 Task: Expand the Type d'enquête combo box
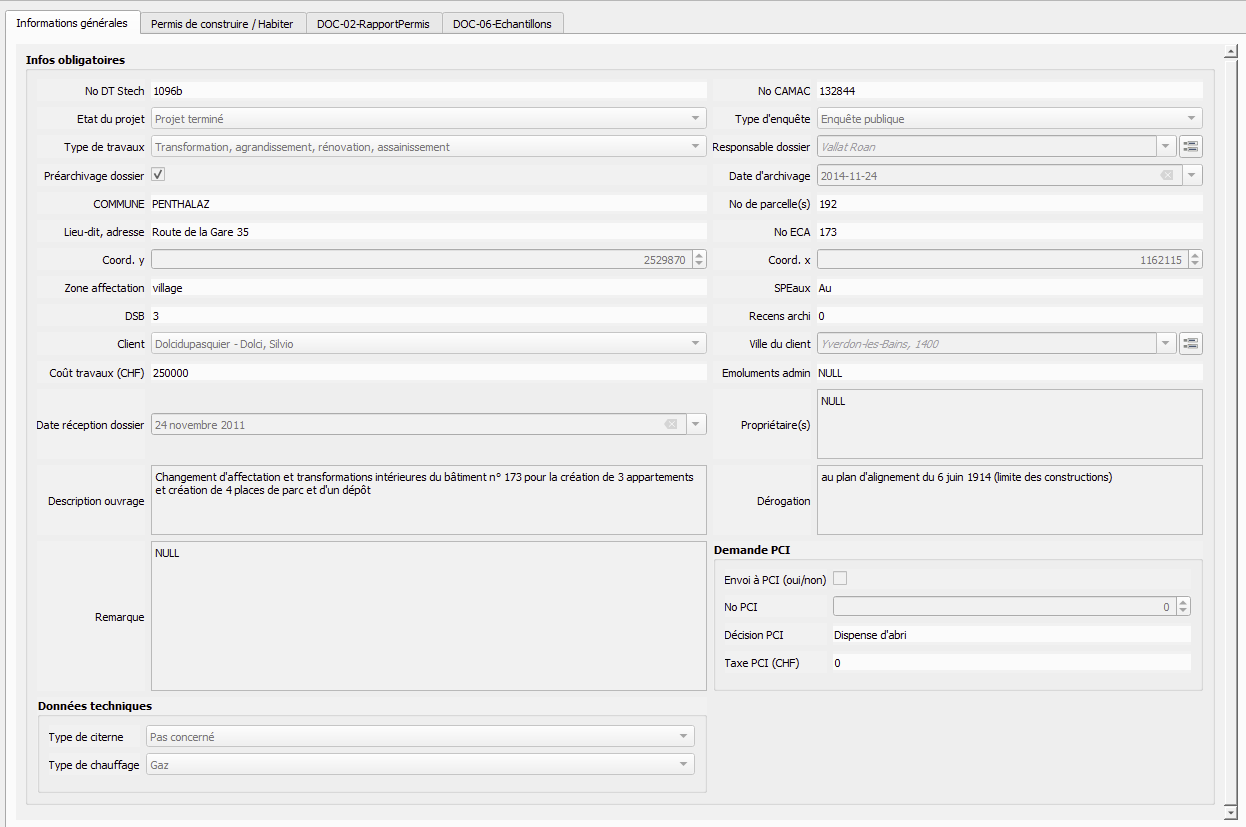[x=1192, y=119]
